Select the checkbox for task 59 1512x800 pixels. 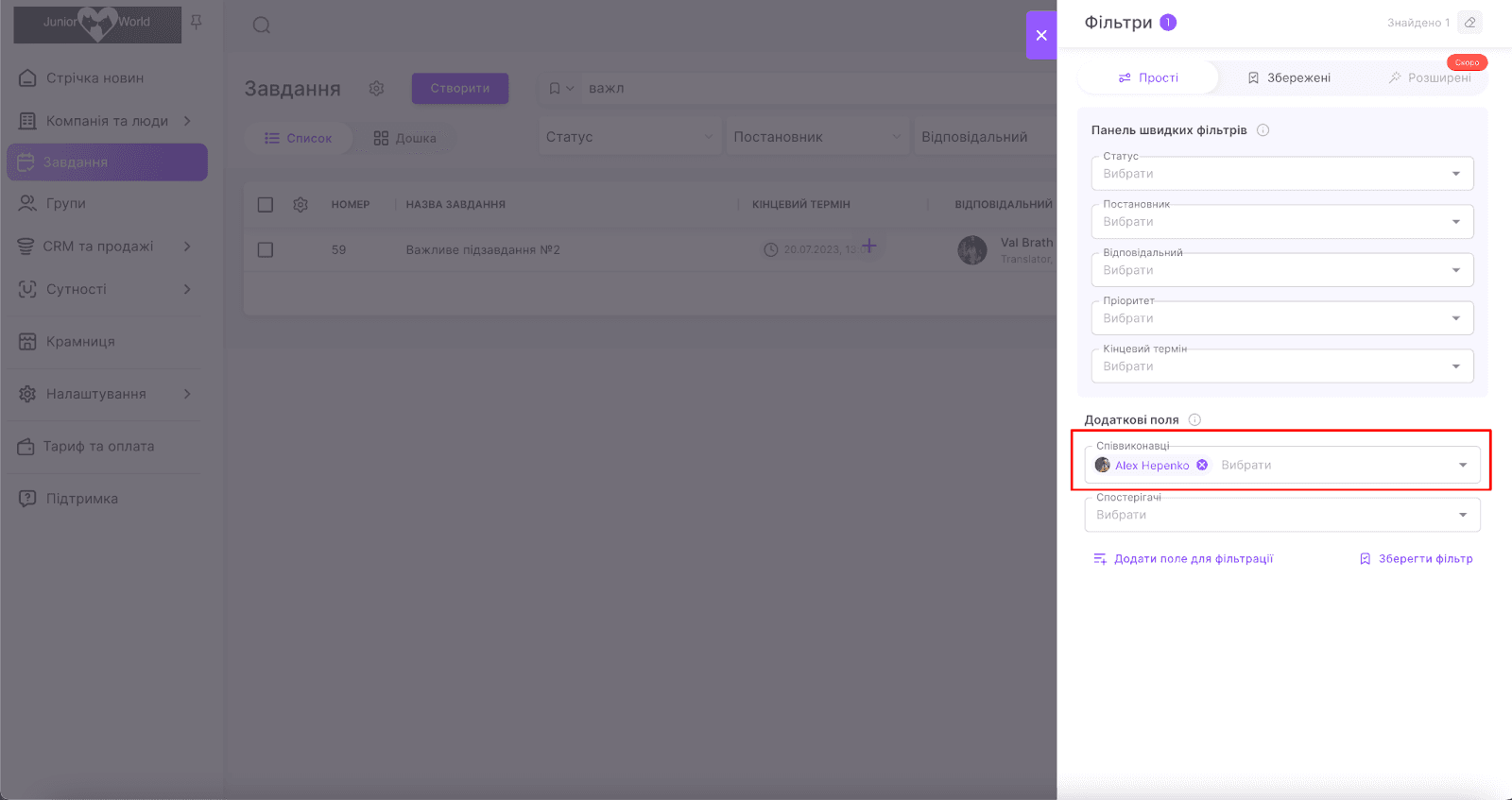pyautogui.click(x=266, y=250)
